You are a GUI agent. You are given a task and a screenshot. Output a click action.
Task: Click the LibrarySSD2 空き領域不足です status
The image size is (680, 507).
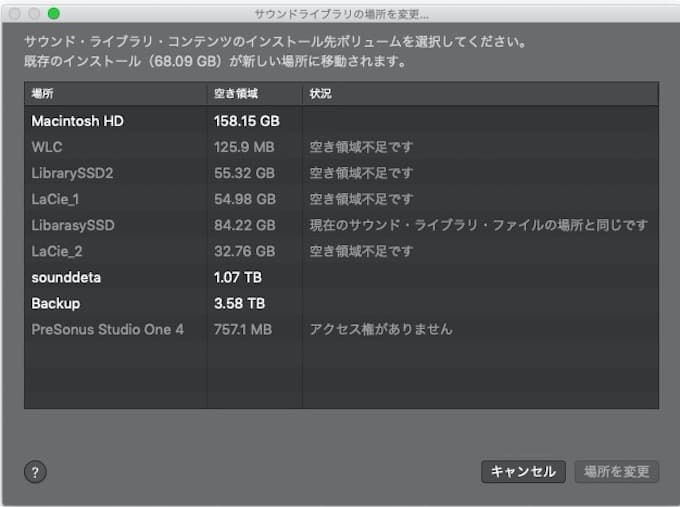click(361, 173)
